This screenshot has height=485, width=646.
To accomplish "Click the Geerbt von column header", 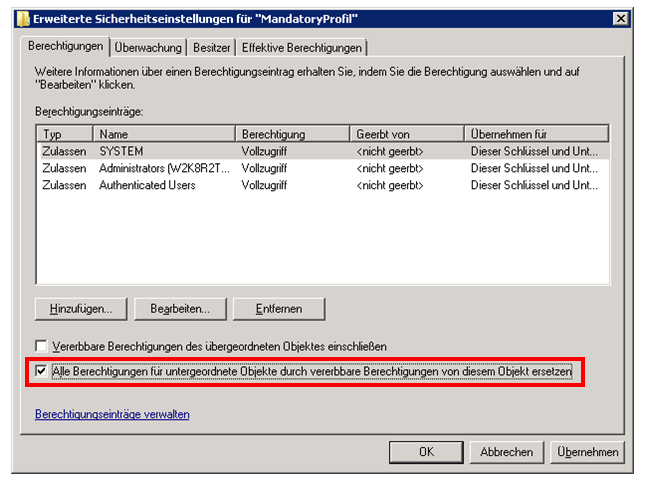I will 407,134.
